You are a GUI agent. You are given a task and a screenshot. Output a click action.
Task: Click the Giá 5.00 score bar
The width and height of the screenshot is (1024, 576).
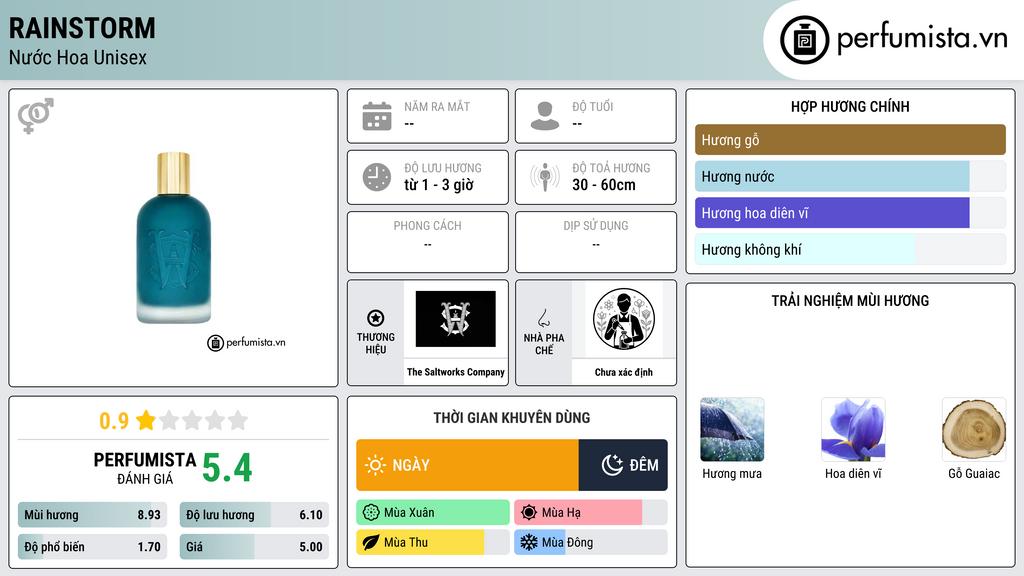254,547
